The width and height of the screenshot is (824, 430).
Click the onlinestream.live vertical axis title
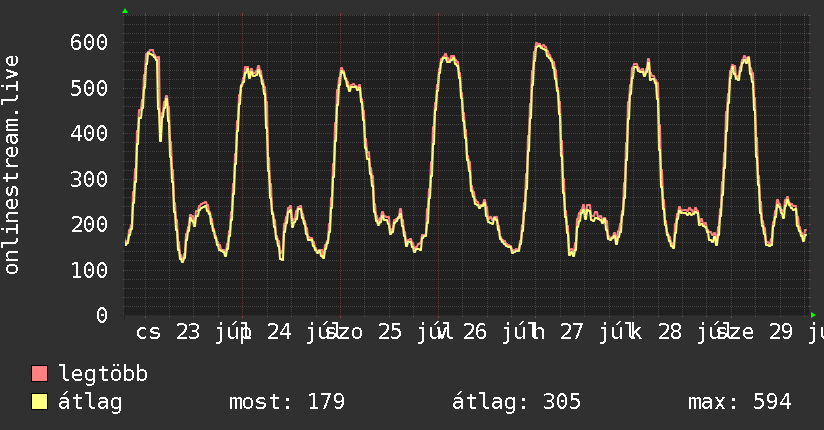coord(11,165)
